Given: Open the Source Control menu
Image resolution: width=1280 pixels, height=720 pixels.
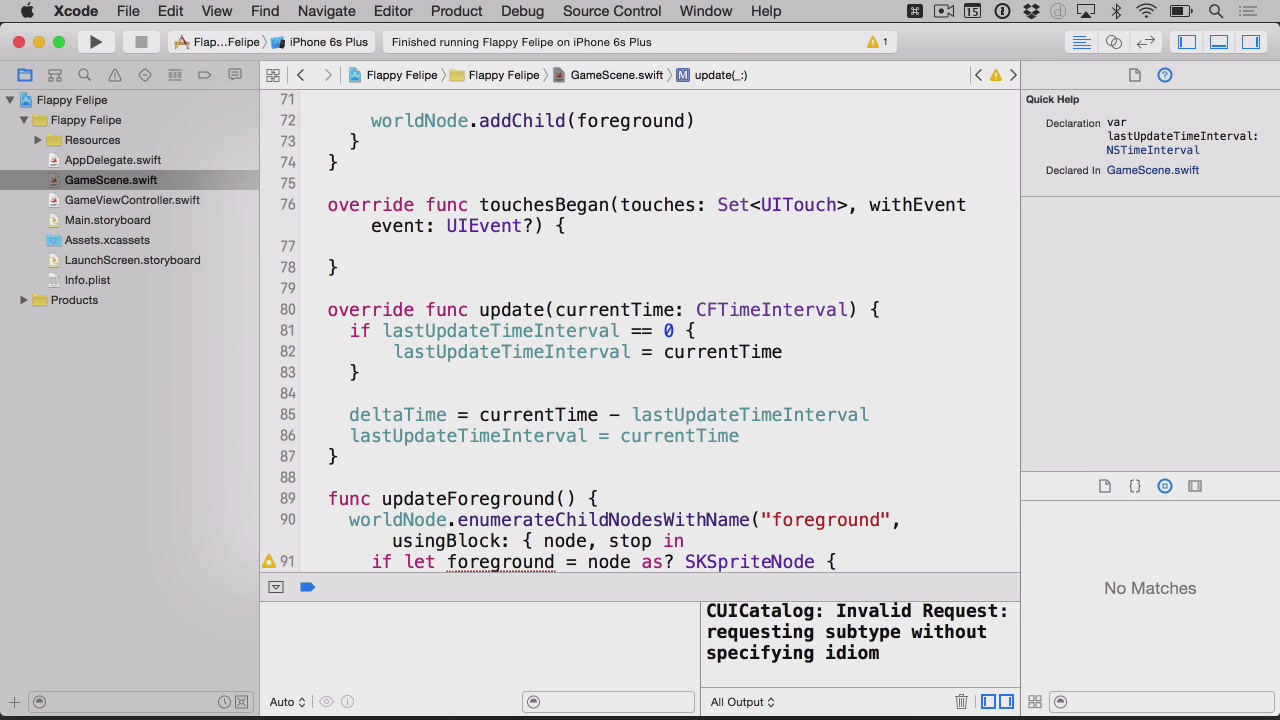Looking at the screenshot, I should coord(612,11).
